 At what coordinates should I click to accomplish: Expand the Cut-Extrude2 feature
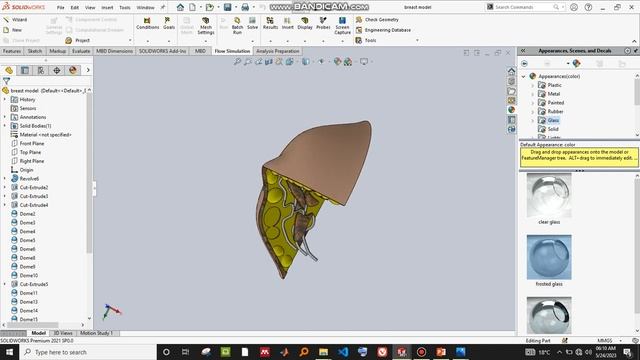[x=5, y=187]
